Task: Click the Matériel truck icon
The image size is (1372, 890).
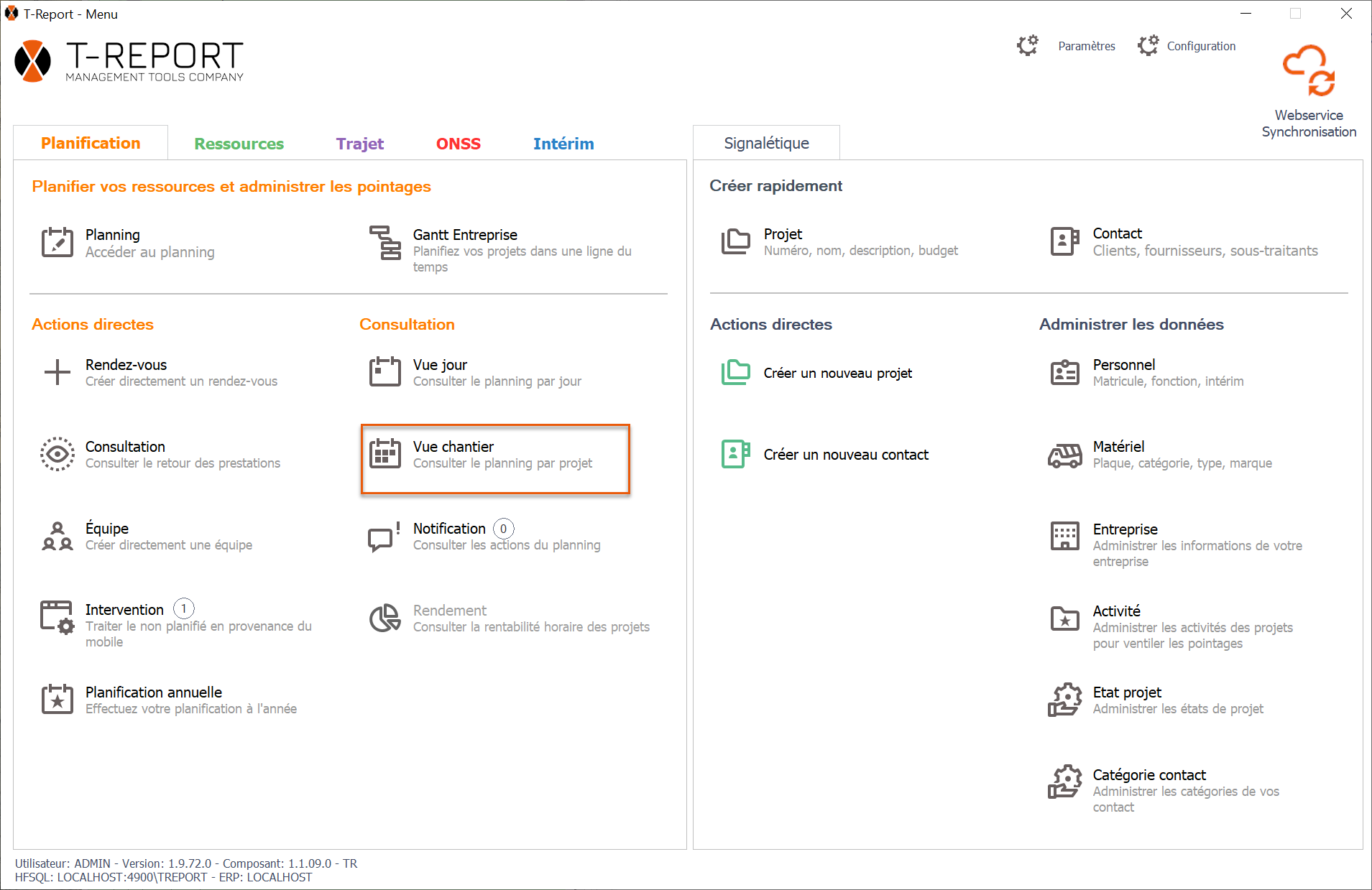Action: click(x=1064, y=455)
